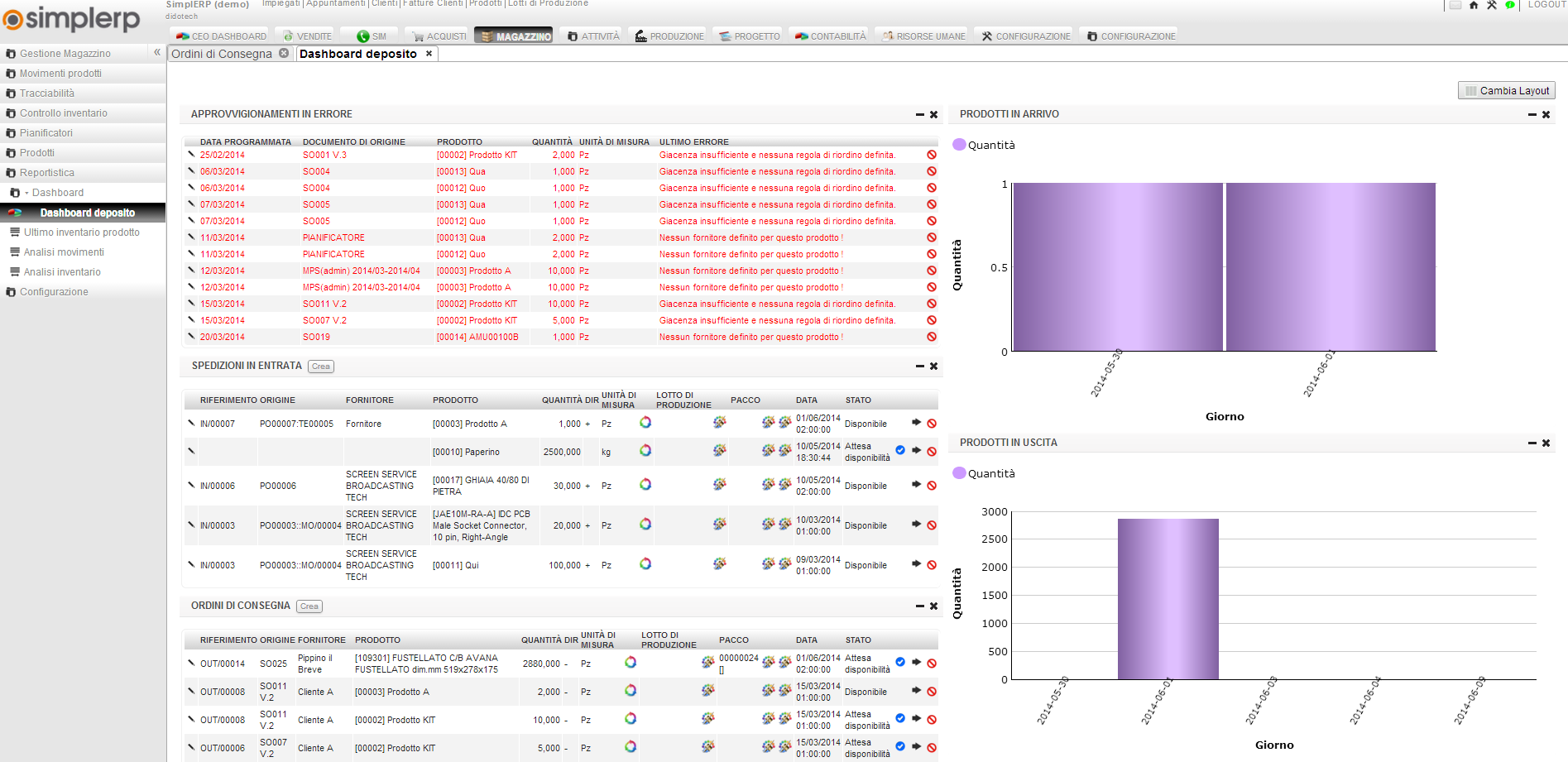
Task: Click the 2014-05-30 bar in Prodotti in Arrivo
Action: [x=1118, y=267]
